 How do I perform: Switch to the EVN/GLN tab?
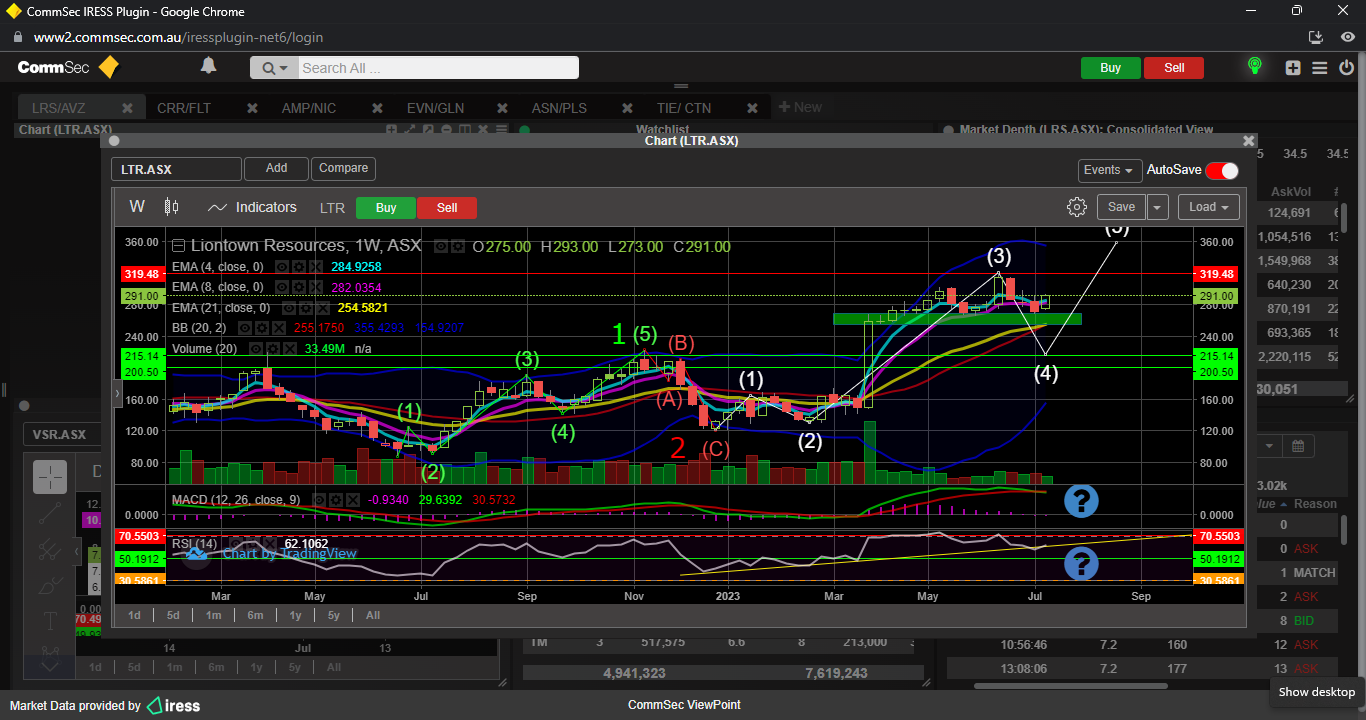tap(435, 108)
